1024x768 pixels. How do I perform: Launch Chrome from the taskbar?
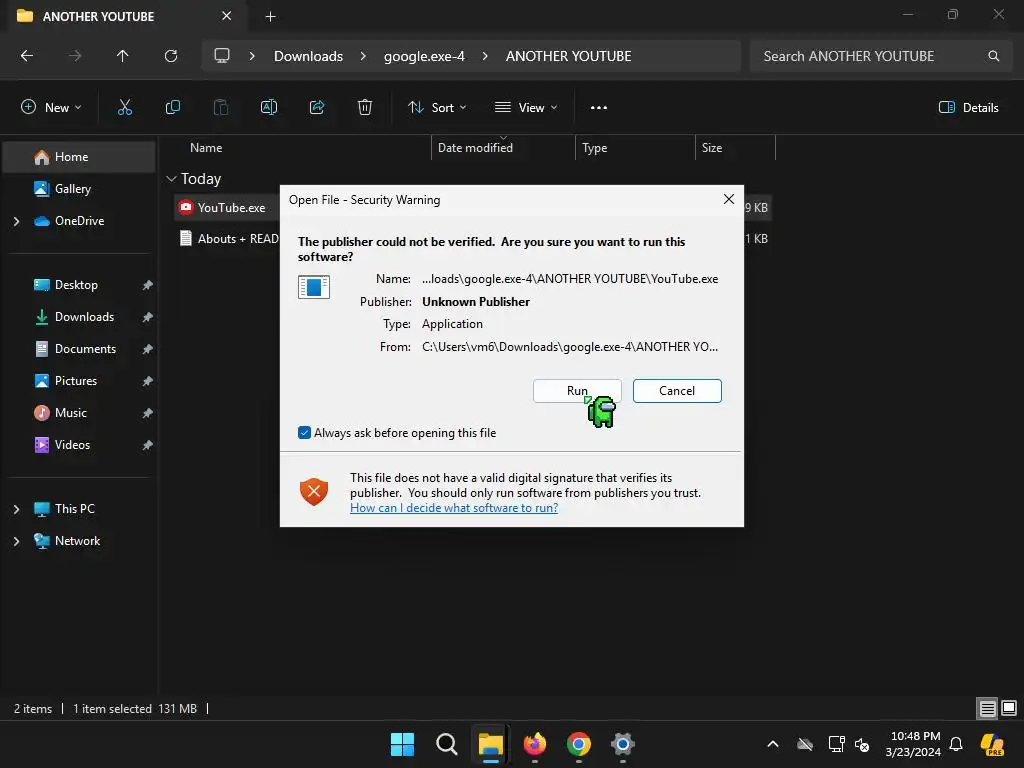(x=579, y=744)
